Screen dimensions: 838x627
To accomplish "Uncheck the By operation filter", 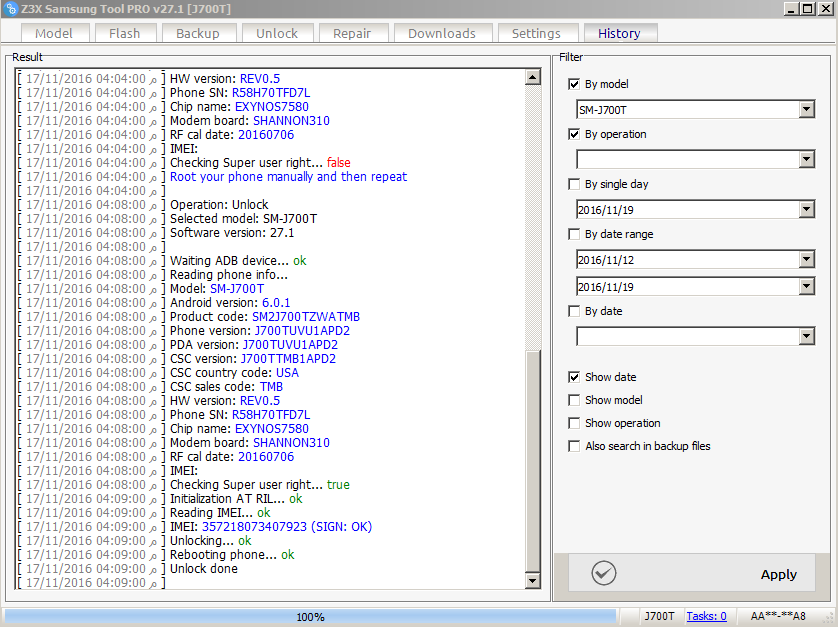I will tap(574, 134).
